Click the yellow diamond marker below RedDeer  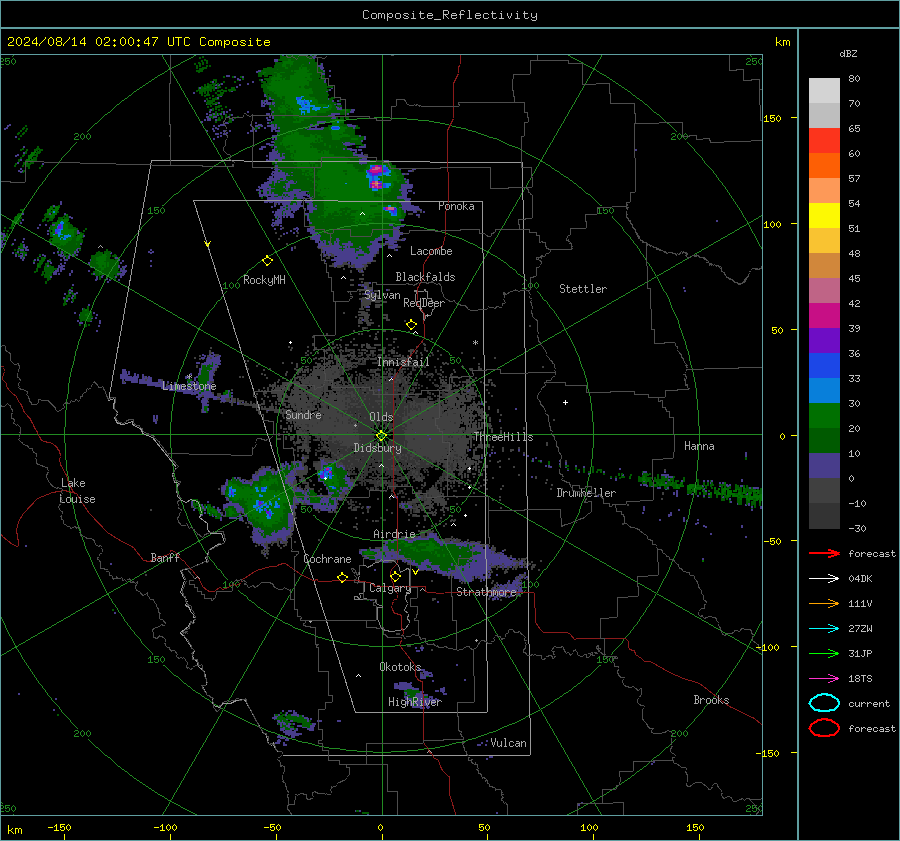click(411, 325)
